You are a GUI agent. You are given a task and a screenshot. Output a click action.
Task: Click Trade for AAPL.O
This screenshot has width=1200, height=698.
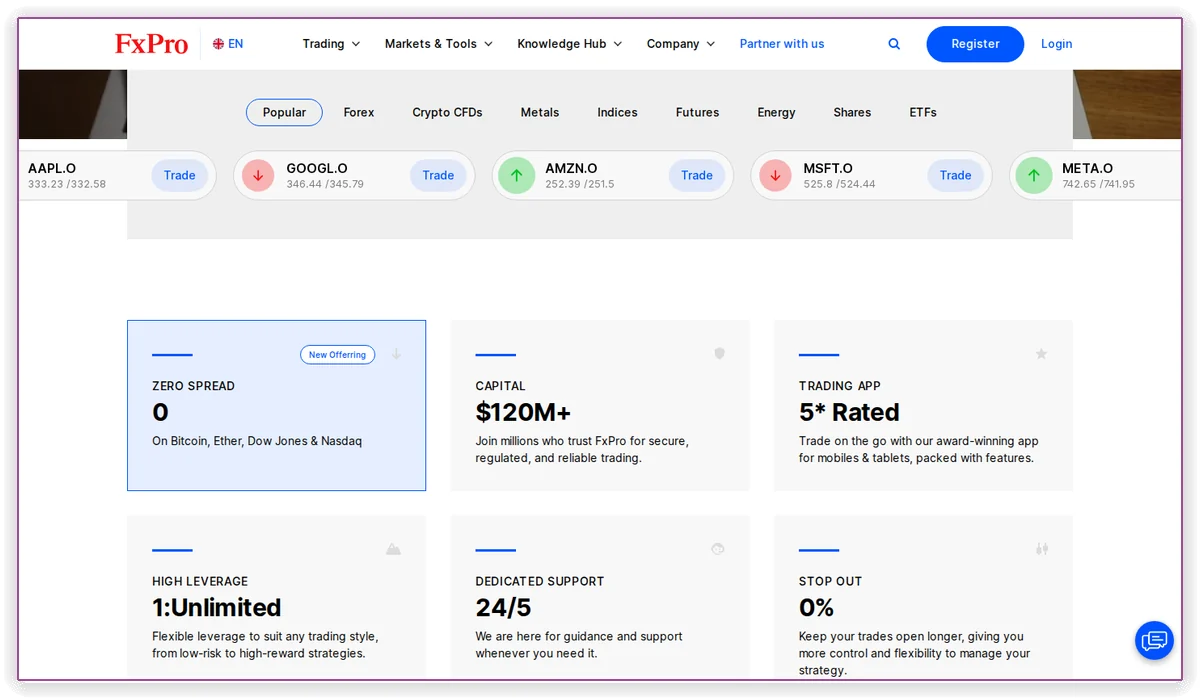point(180,175)
